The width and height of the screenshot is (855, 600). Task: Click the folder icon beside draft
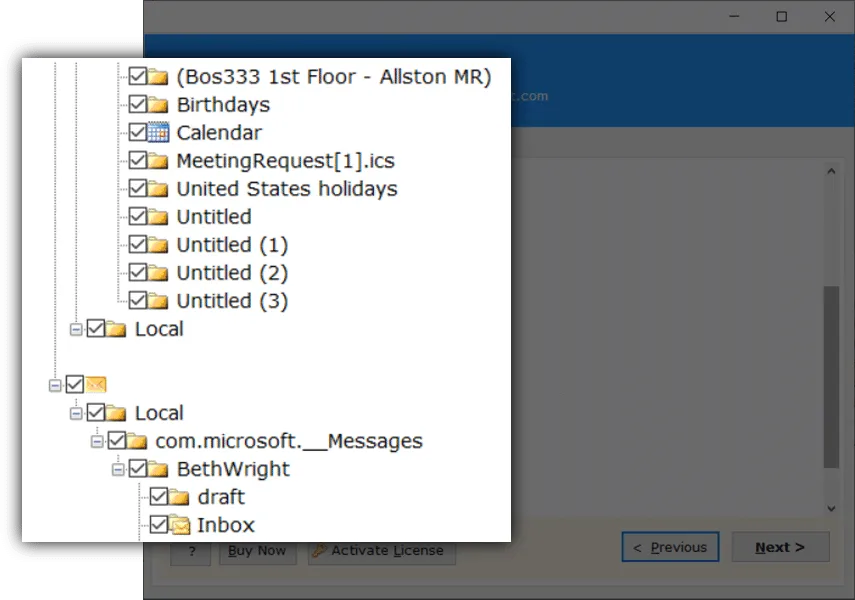pos(178,496)
